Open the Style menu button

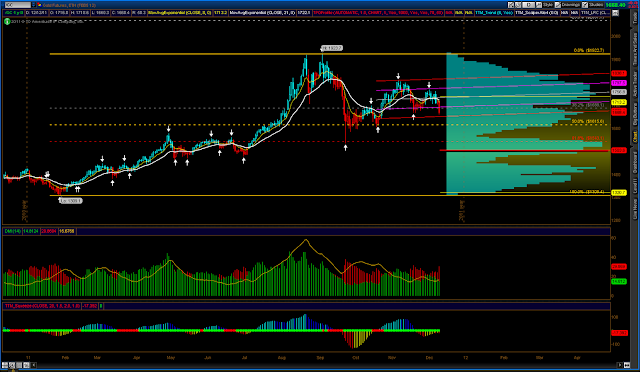pos(548,5)
